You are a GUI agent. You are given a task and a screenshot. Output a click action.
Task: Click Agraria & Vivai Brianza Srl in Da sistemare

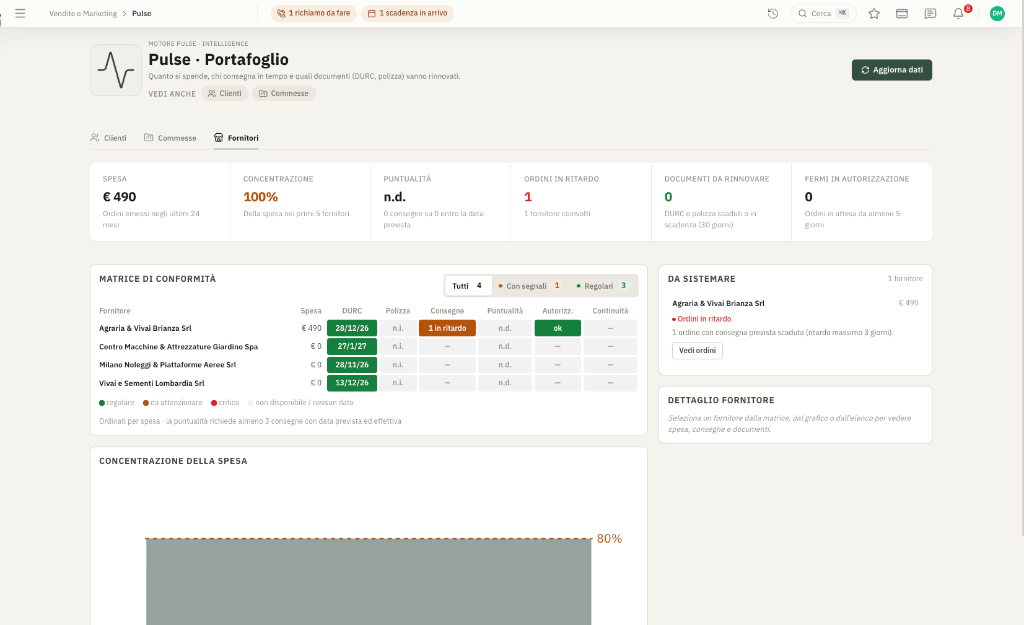click(x=718, y=303)
